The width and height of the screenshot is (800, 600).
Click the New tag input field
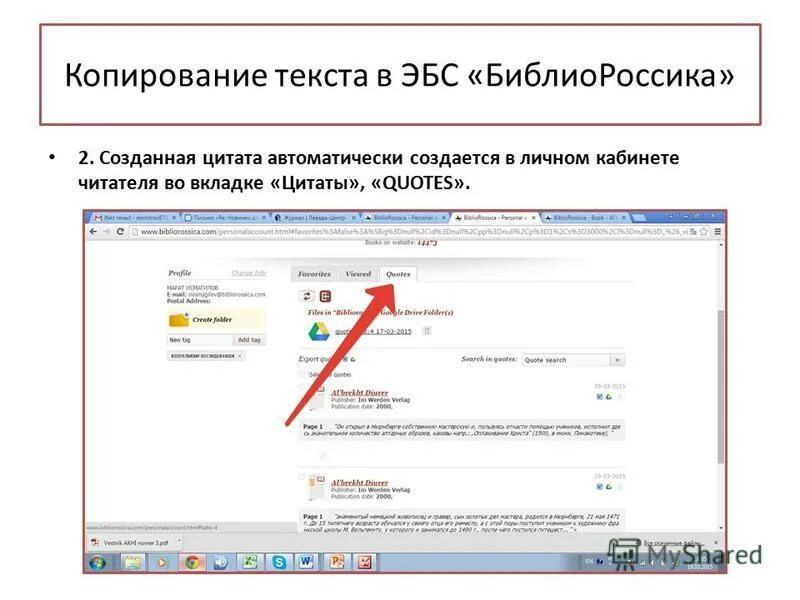[x=200, y=340]
